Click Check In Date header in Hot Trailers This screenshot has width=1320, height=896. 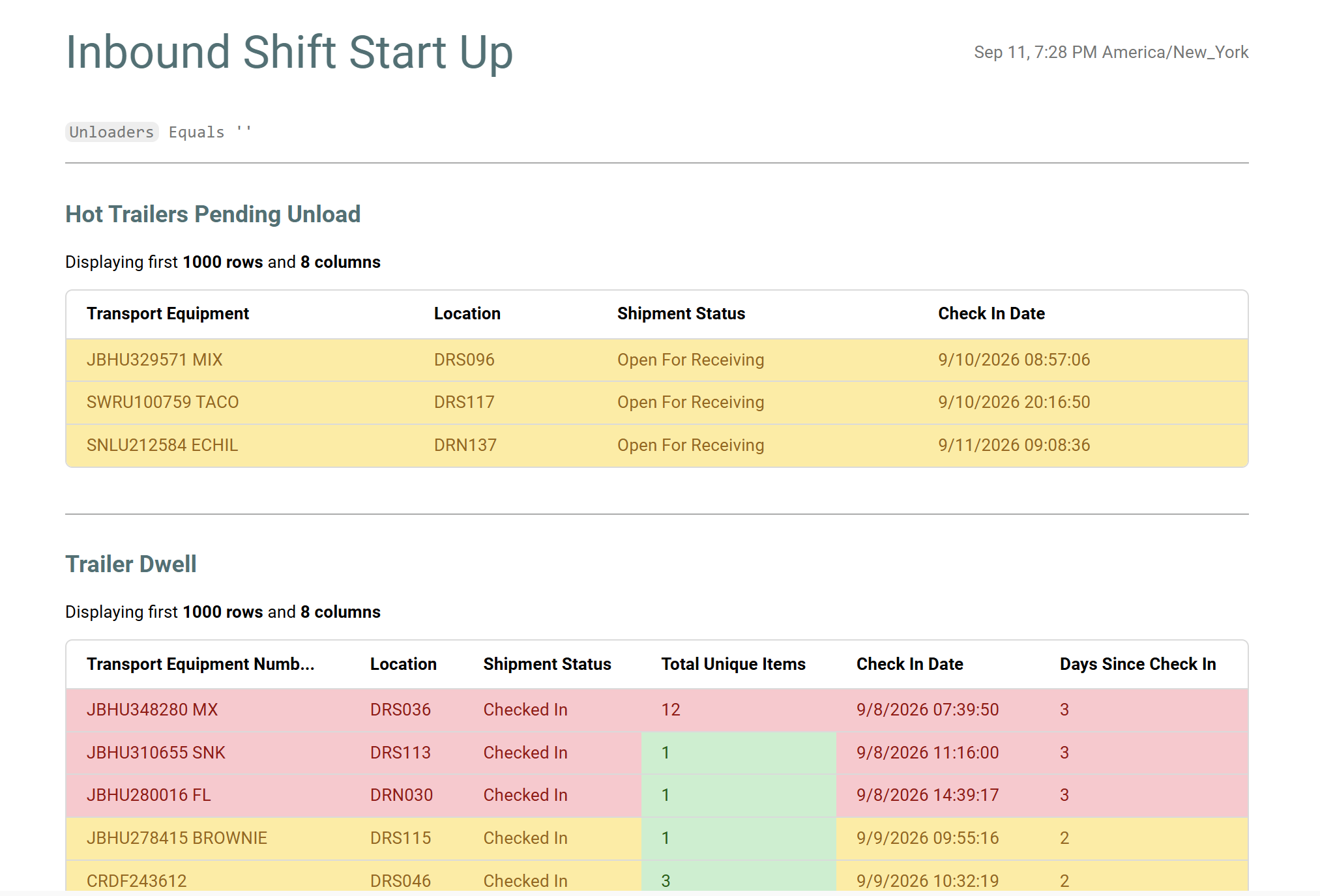[x=991, y=313]
